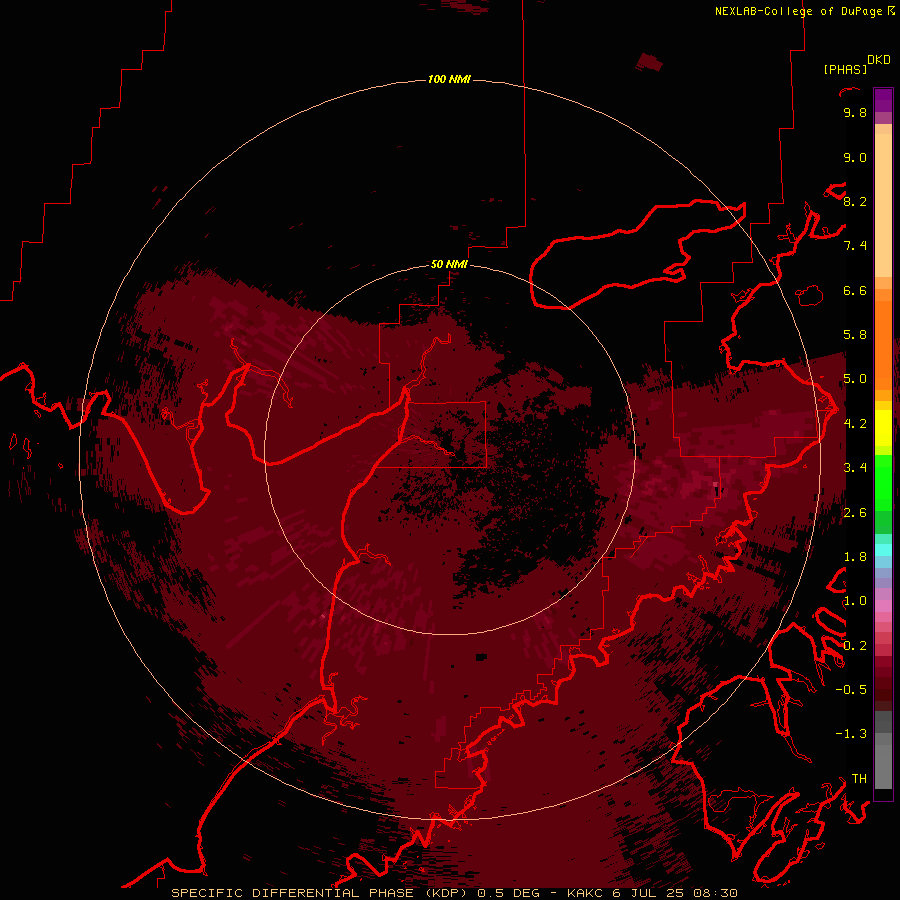Click the cyan segment of the colorbar
This screenshot has width=900, height=900.
(883, 549)
